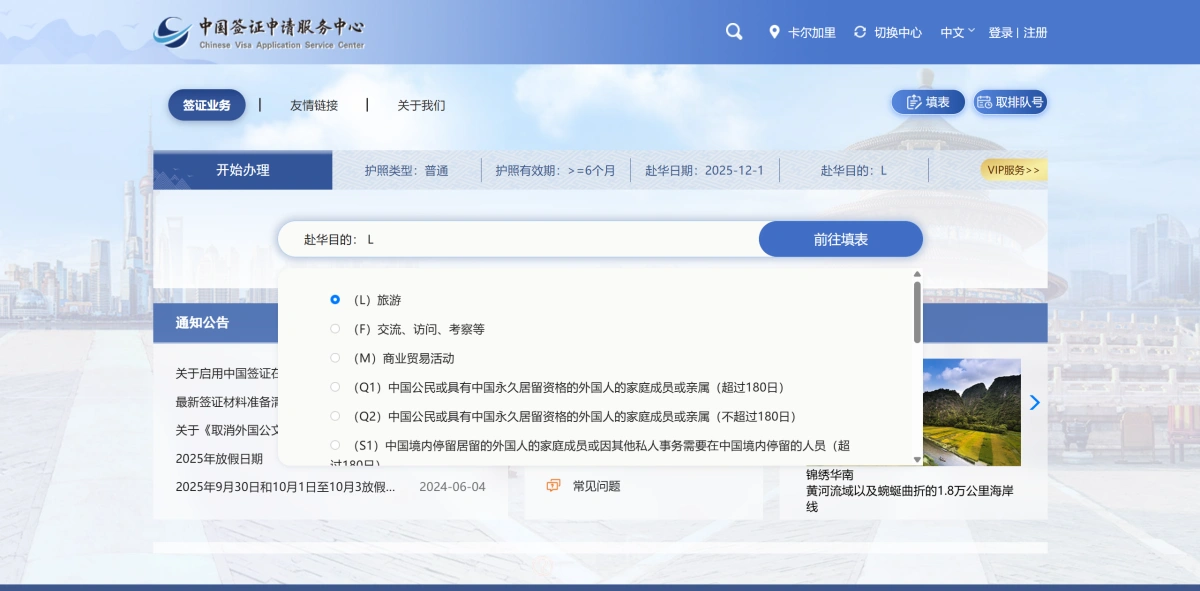Click the location pin icon beside 卡尔加里
1200x591 pixels.
point(774,32)
